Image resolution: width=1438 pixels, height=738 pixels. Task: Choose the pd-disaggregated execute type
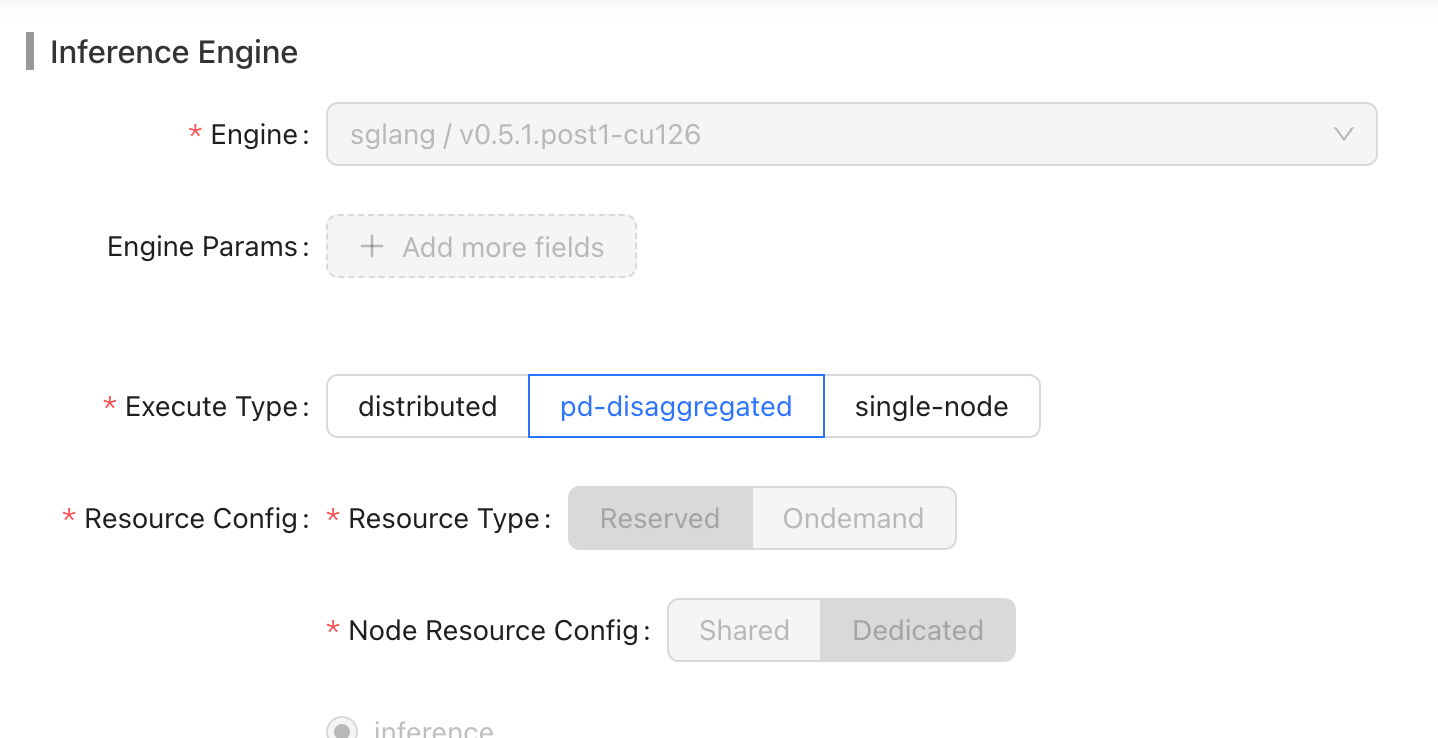point(676,406)
